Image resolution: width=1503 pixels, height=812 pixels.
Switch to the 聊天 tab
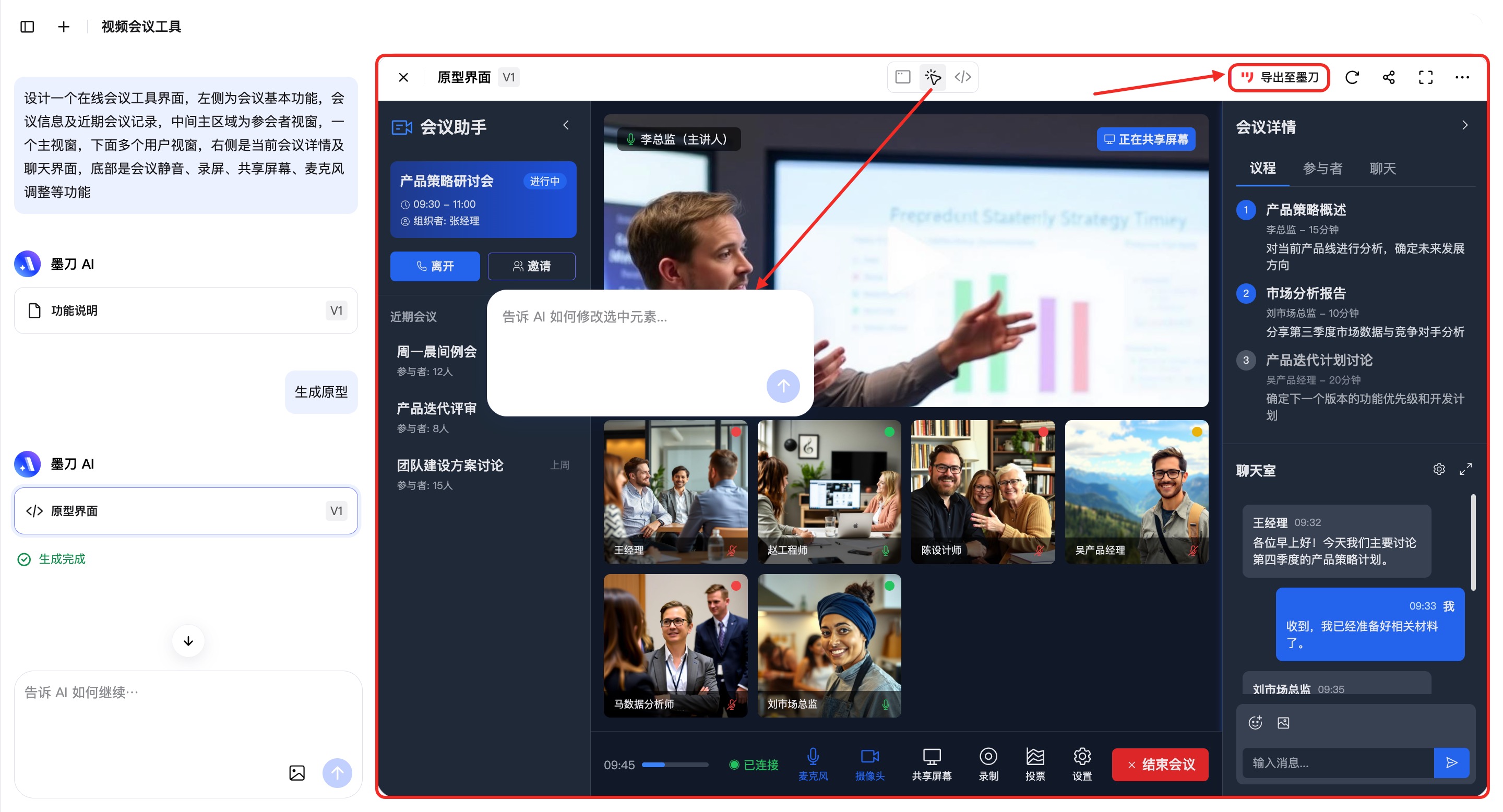click(x=1382, y=169)
